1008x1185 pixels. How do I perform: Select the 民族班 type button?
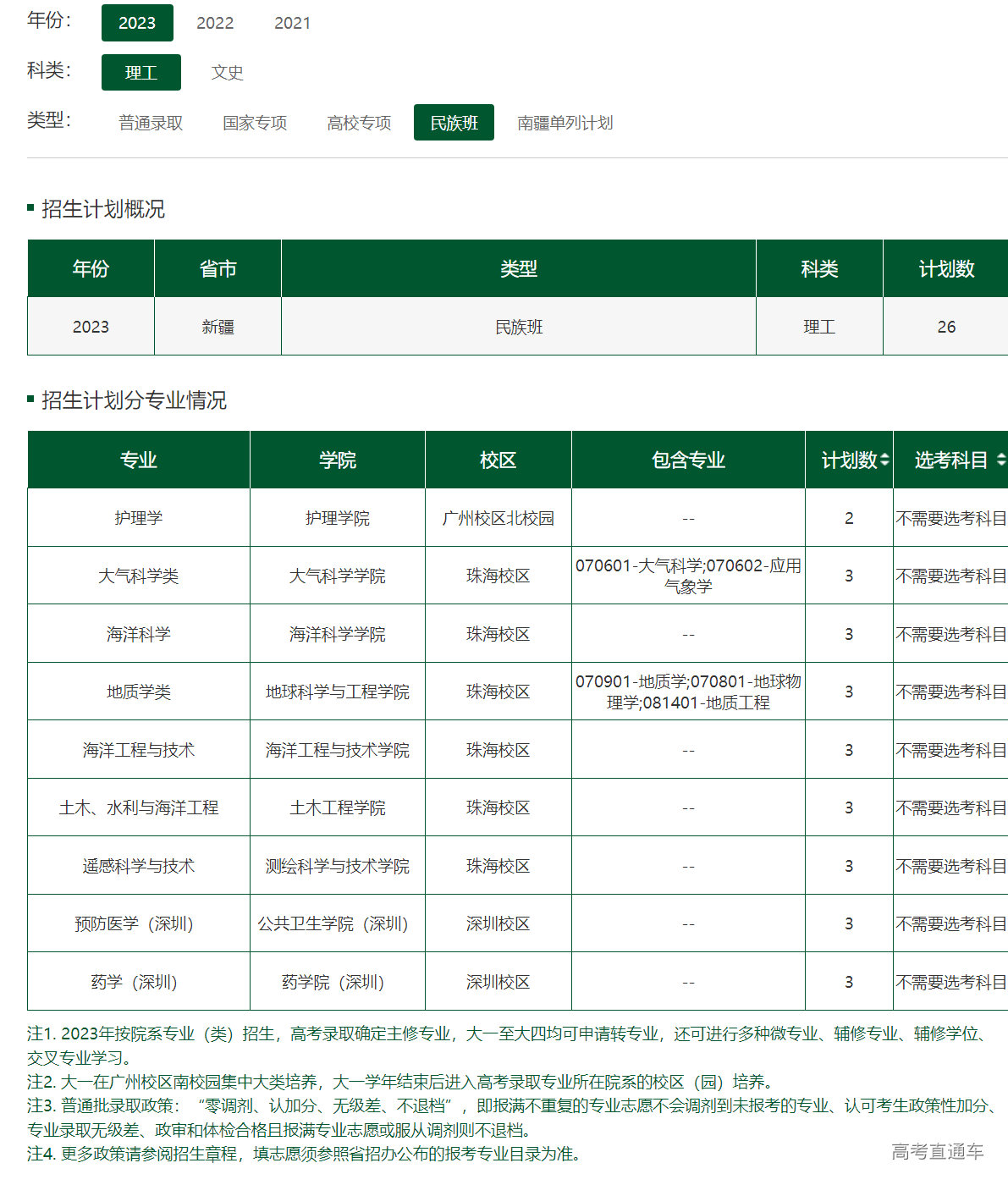tap(454, 123)
